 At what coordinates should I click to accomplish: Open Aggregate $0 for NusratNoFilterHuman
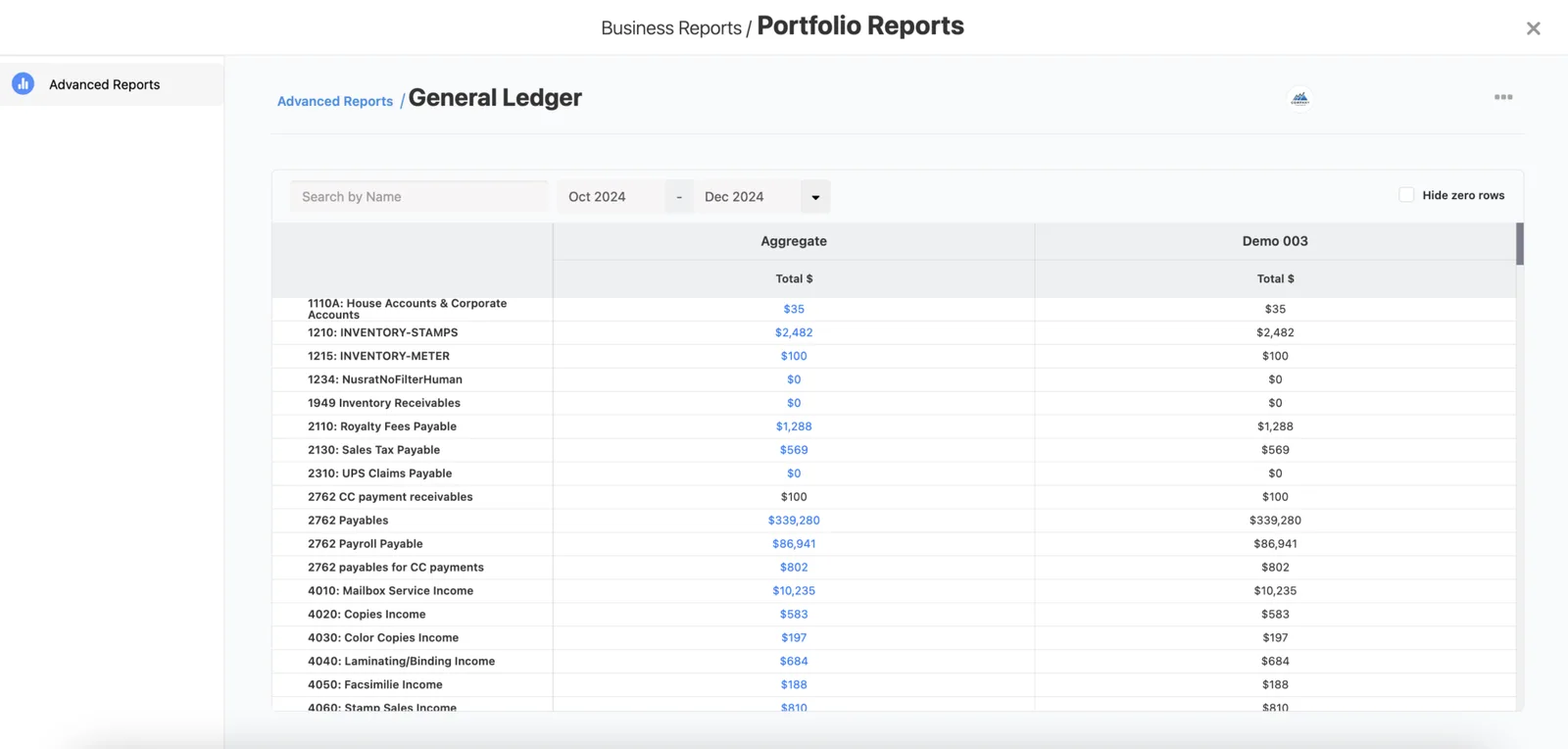794,379
